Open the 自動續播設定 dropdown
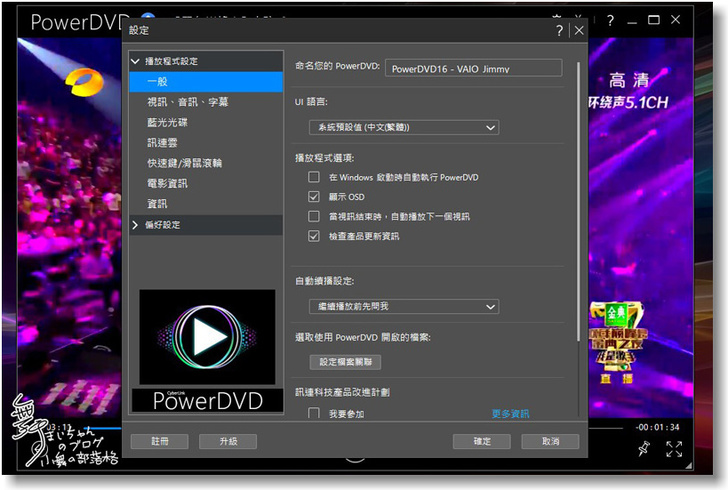This screenshot has height=490, width=728. (x=403, y=306)
